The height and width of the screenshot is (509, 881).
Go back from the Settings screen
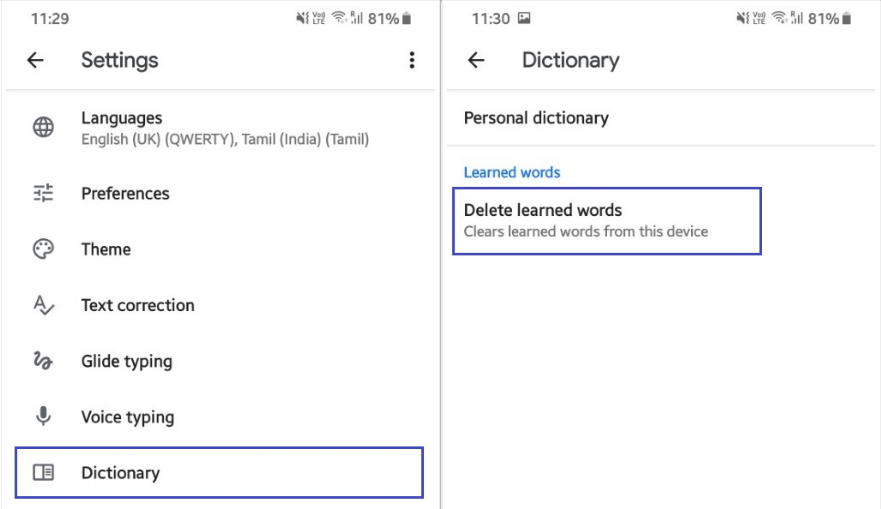(x=35, y=60)
